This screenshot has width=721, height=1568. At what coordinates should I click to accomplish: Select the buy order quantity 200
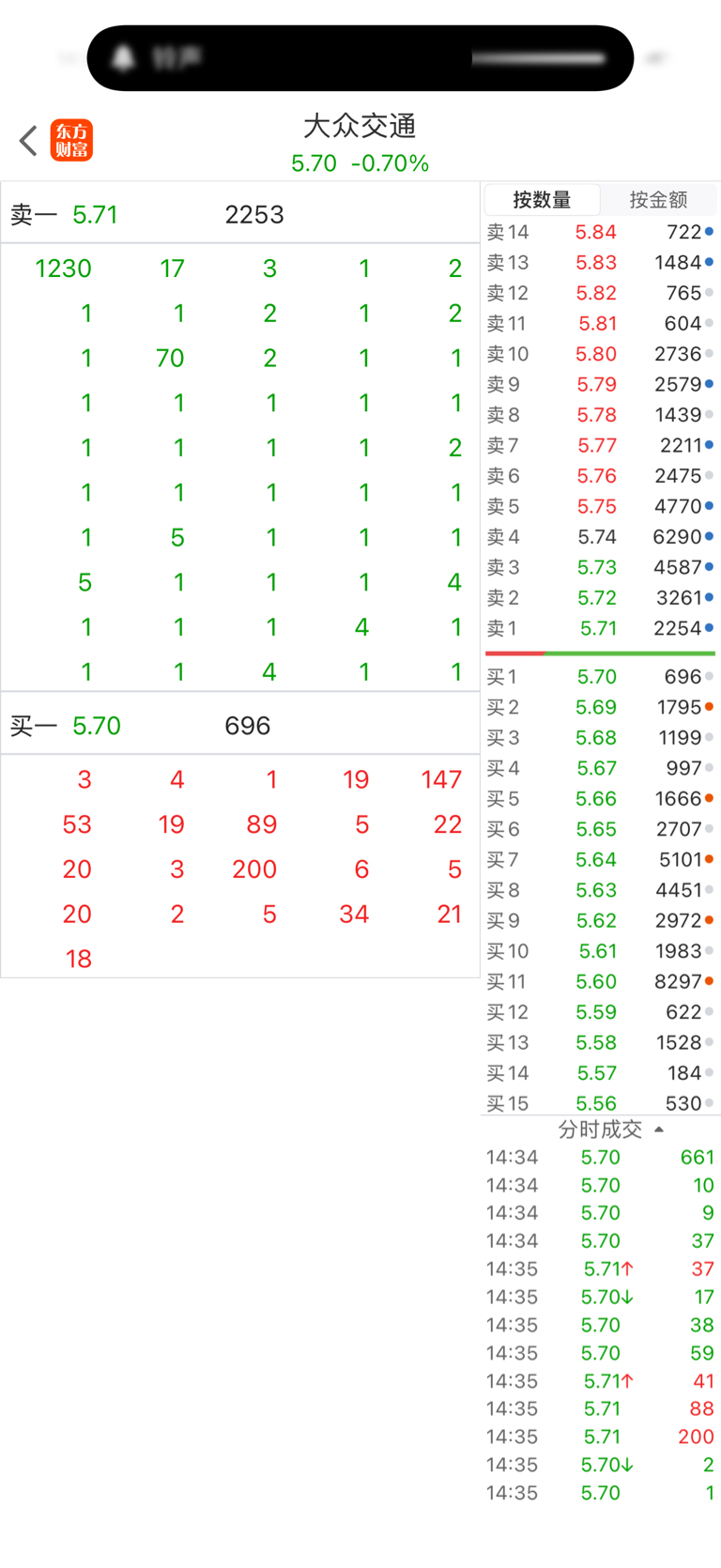click(254, 869)
